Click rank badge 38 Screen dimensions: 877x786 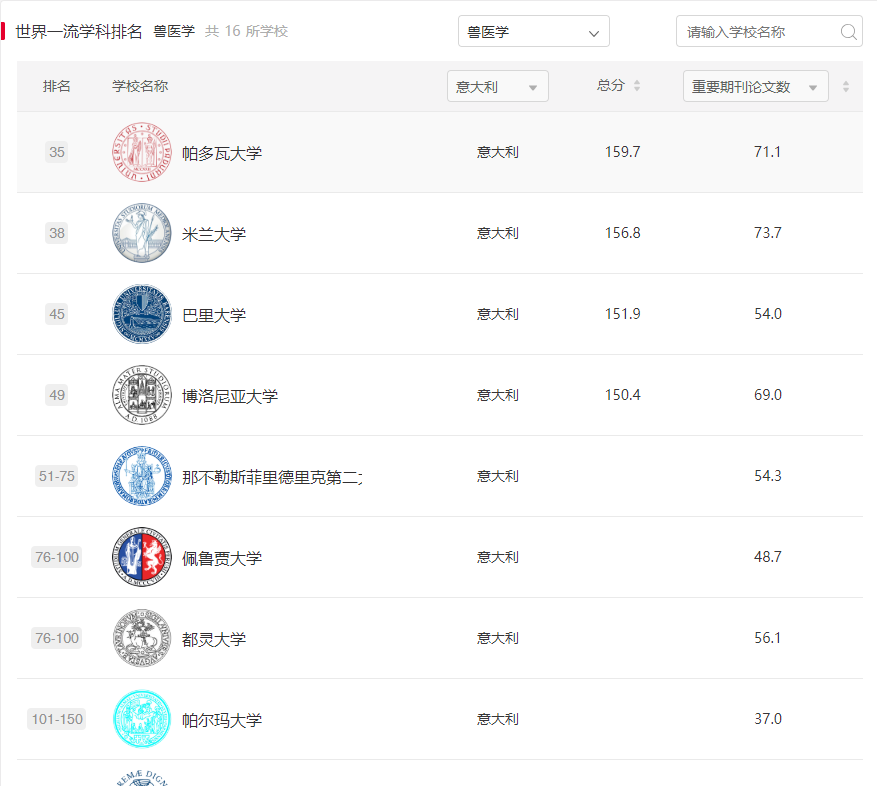56,233
